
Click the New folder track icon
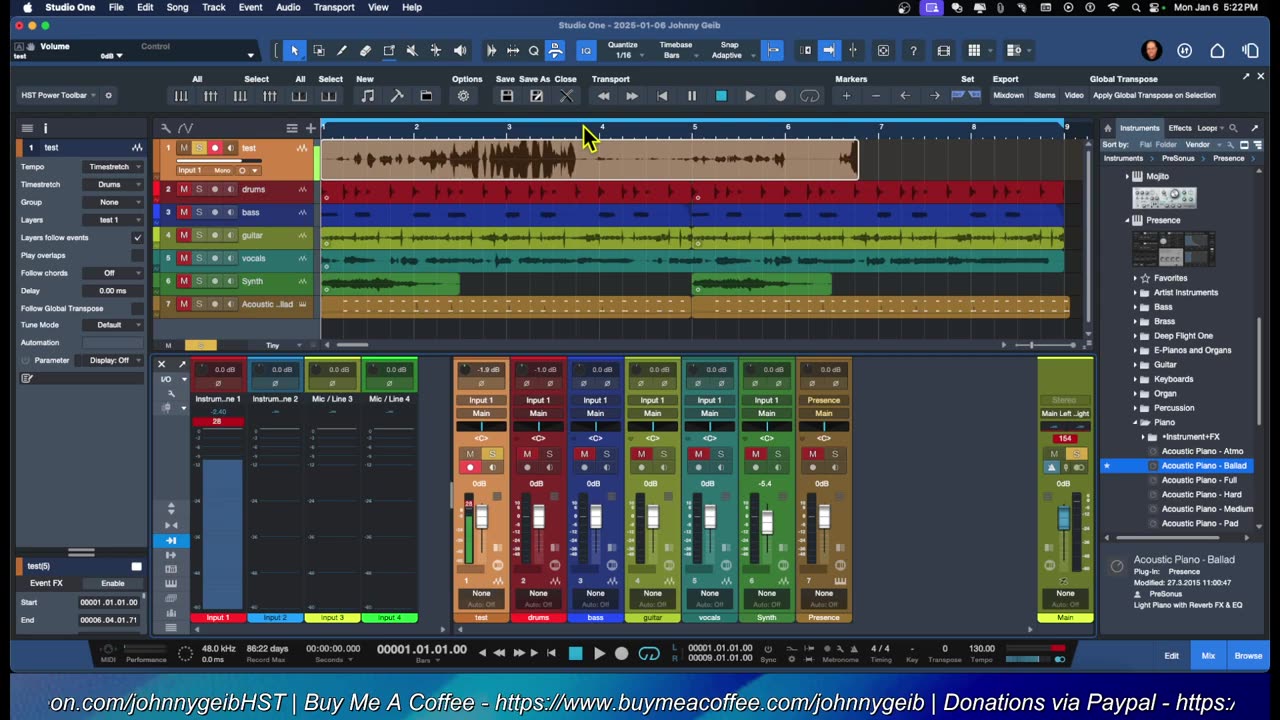(x=426, y=96)
